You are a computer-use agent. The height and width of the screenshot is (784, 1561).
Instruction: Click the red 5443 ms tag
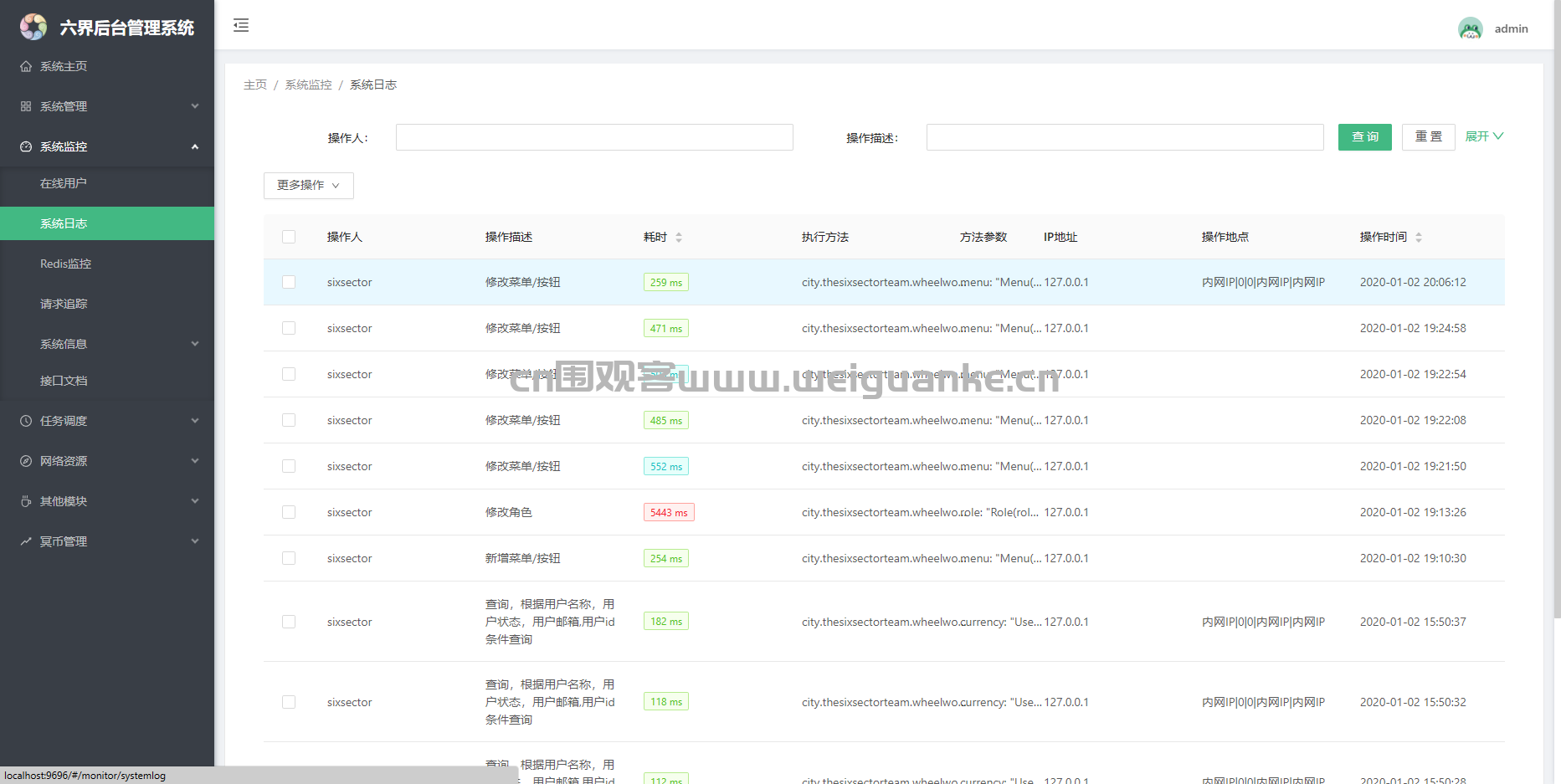[x=669, y=513]
